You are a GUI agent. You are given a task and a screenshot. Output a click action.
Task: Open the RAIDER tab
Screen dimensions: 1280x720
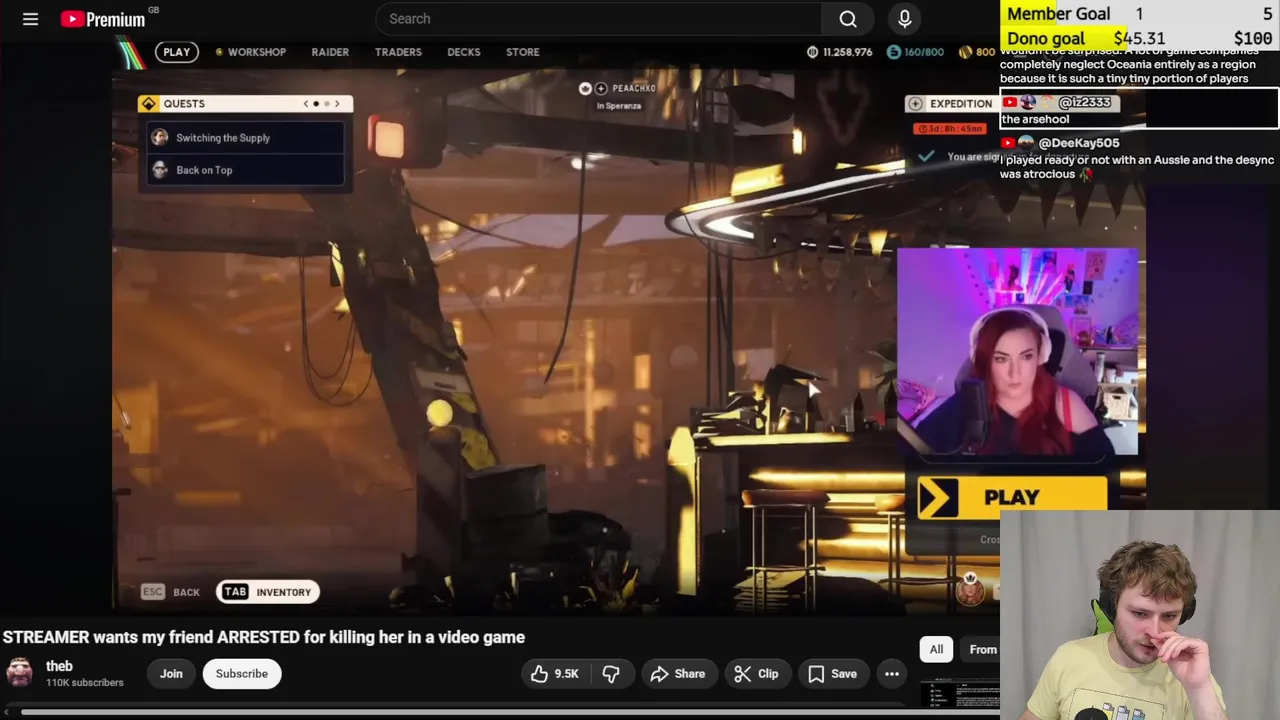[330, 52]
